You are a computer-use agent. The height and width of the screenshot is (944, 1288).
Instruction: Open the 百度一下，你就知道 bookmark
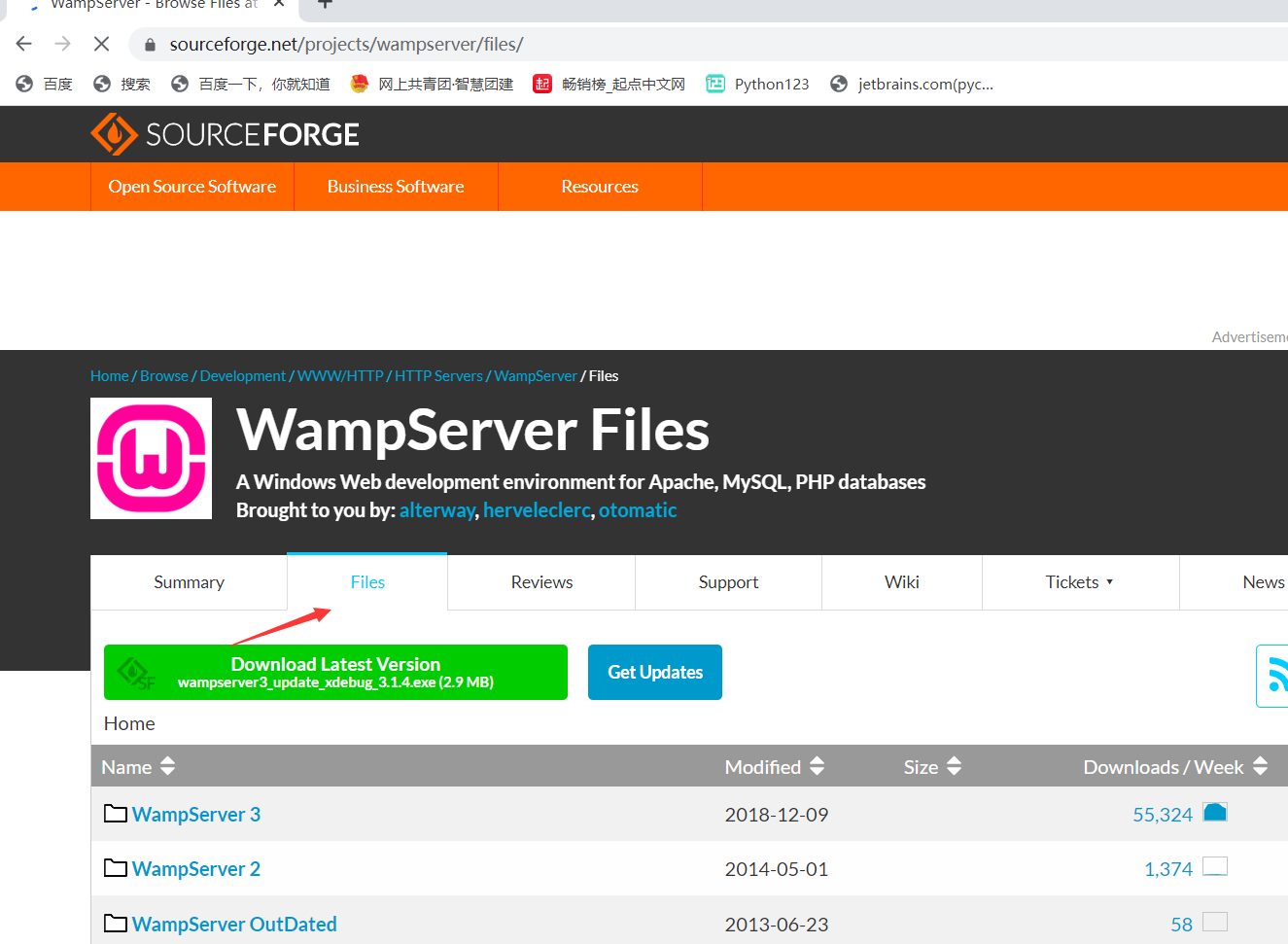(x=250, y=85)
